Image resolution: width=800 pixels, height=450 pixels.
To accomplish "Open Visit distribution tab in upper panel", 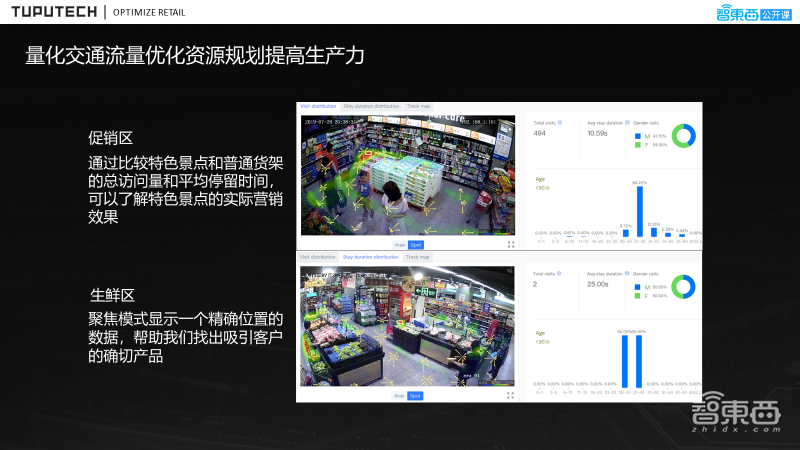I will (318, 106).
